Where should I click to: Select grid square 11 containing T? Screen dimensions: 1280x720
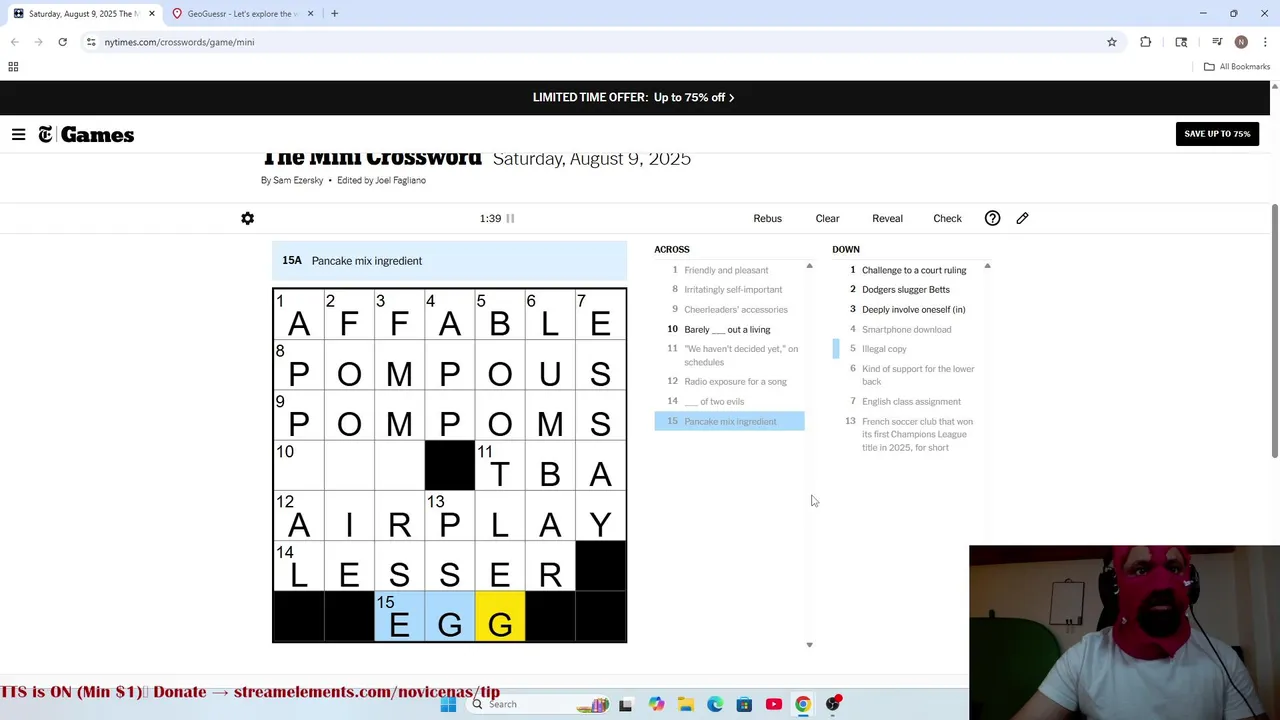click(500, 466)
